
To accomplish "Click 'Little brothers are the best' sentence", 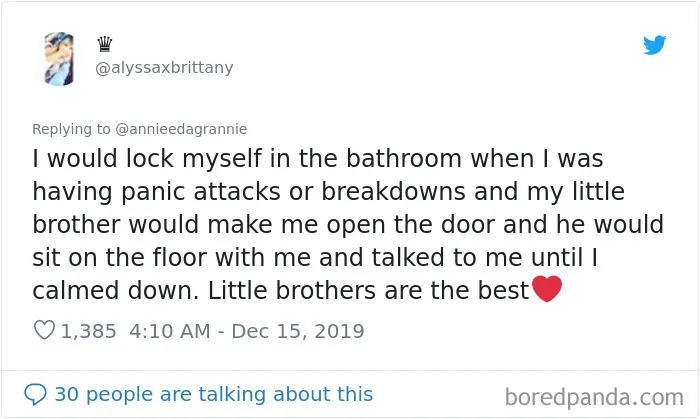I will 368,290.
